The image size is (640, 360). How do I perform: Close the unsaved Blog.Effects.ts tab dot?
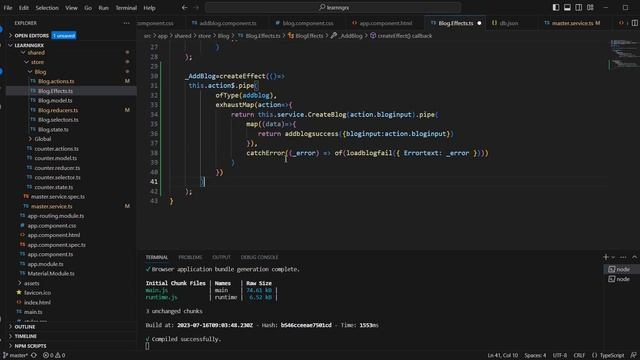click(x=479, y=23)
